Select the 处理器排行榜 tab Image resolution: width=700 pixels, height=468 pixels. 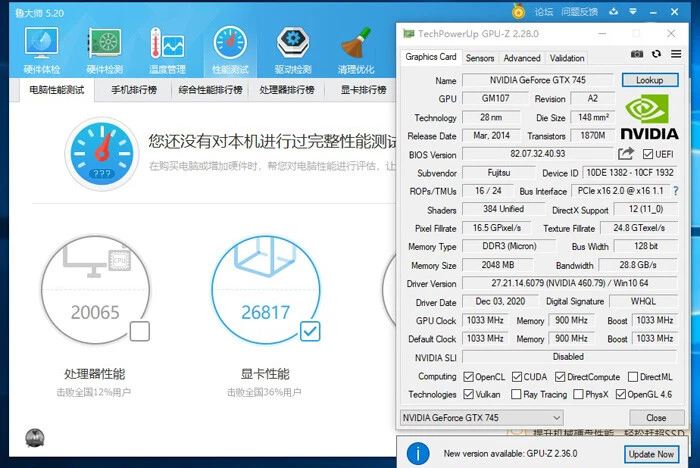287,90
